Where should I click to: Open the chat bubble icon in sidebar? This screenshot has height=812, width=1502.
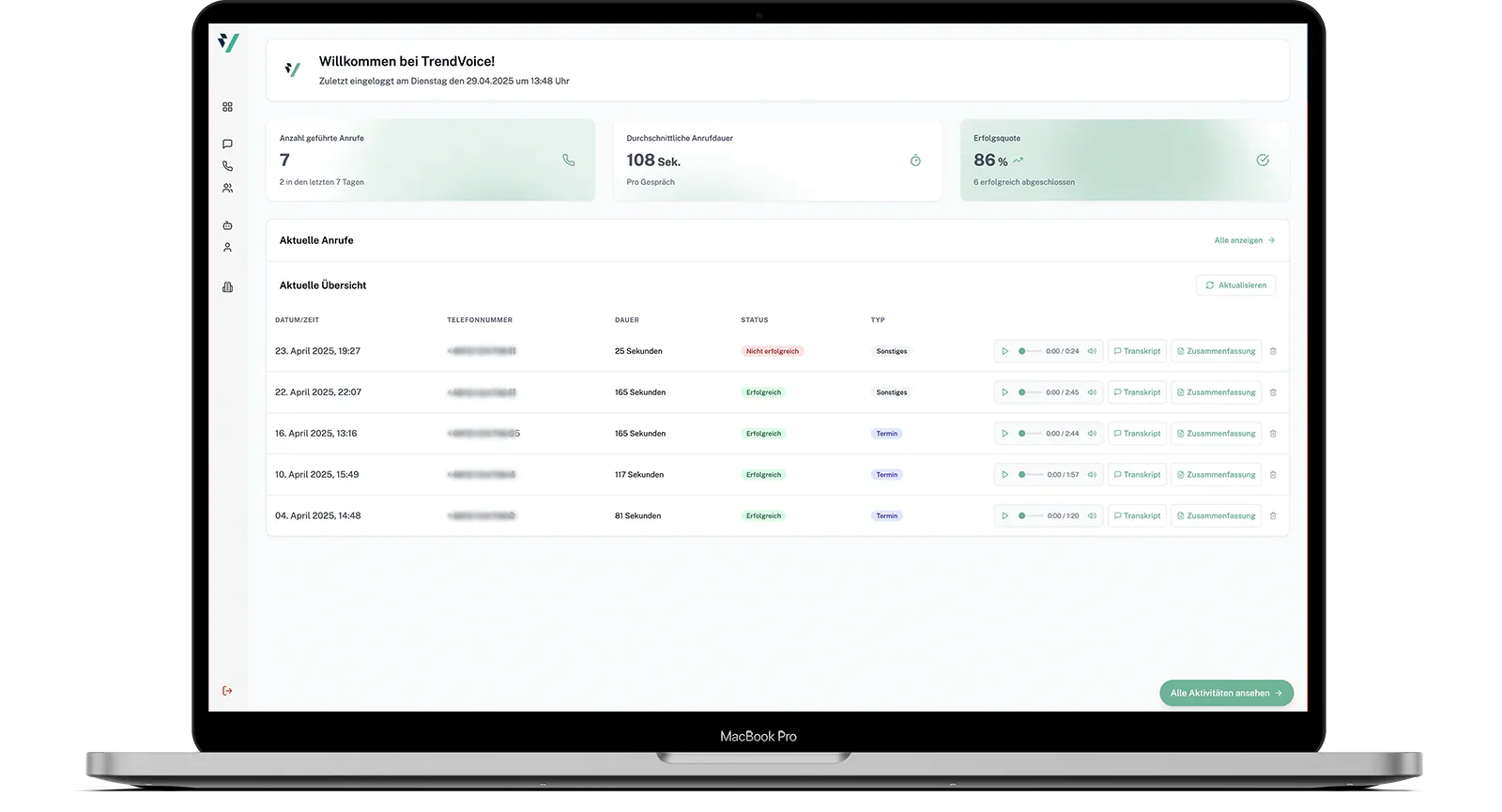227,144
